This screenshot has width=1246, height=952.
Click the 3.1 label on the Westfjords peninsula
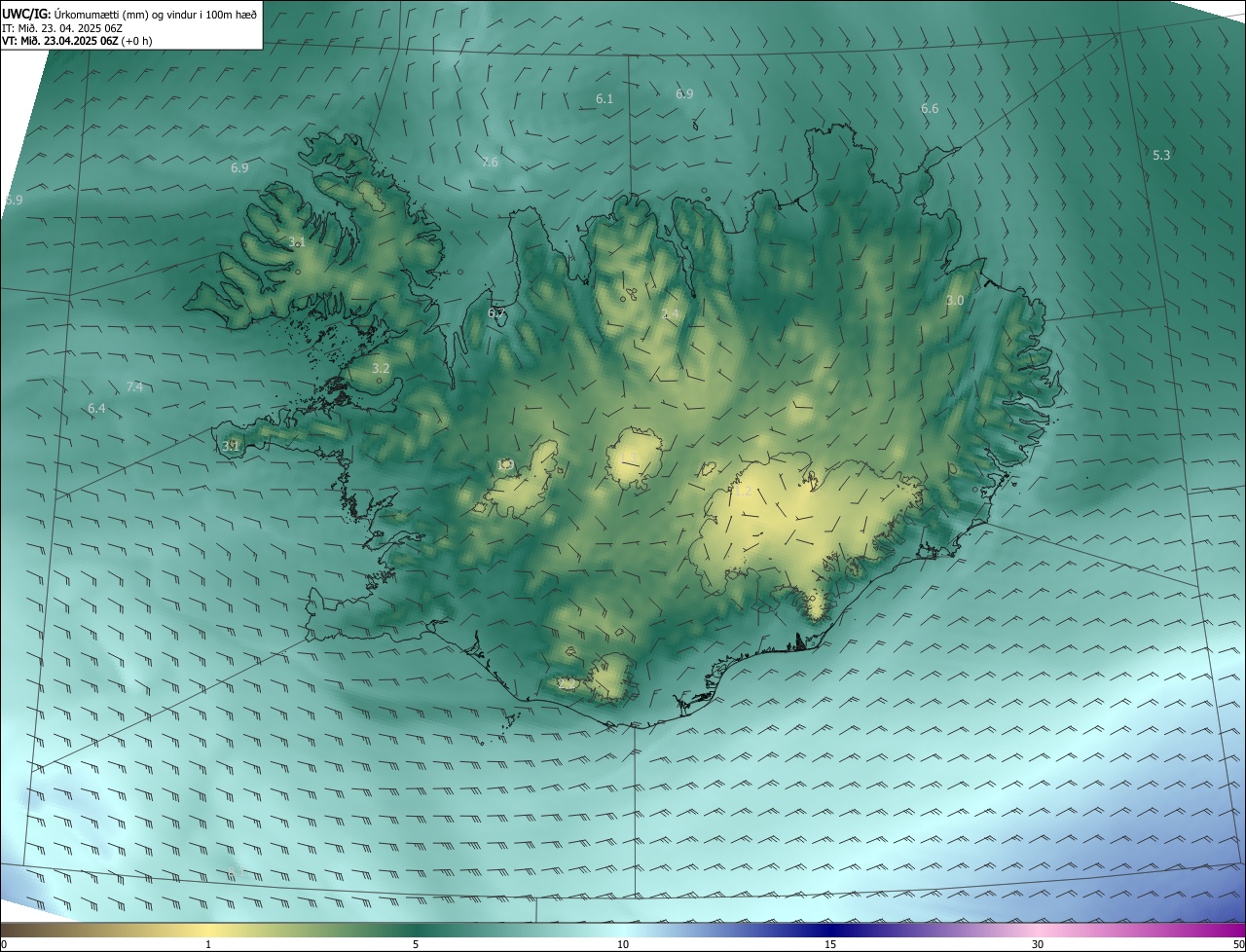(x=297, y=242)
